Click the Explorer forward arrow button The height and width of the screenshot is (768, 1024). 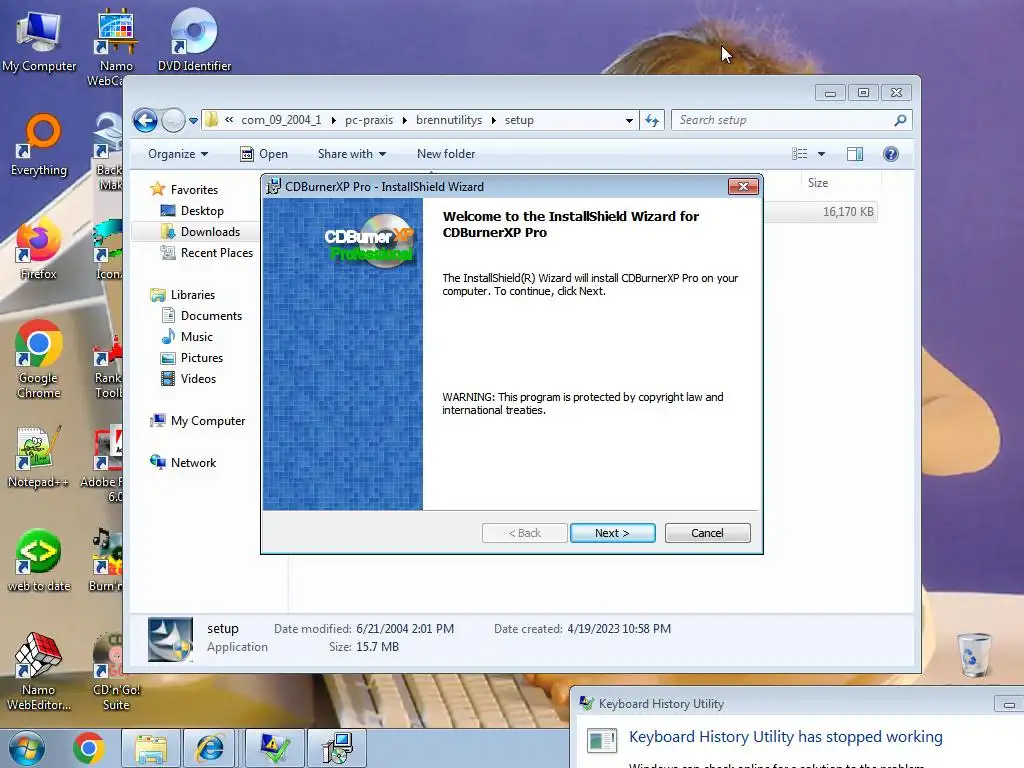click(173, 120)
